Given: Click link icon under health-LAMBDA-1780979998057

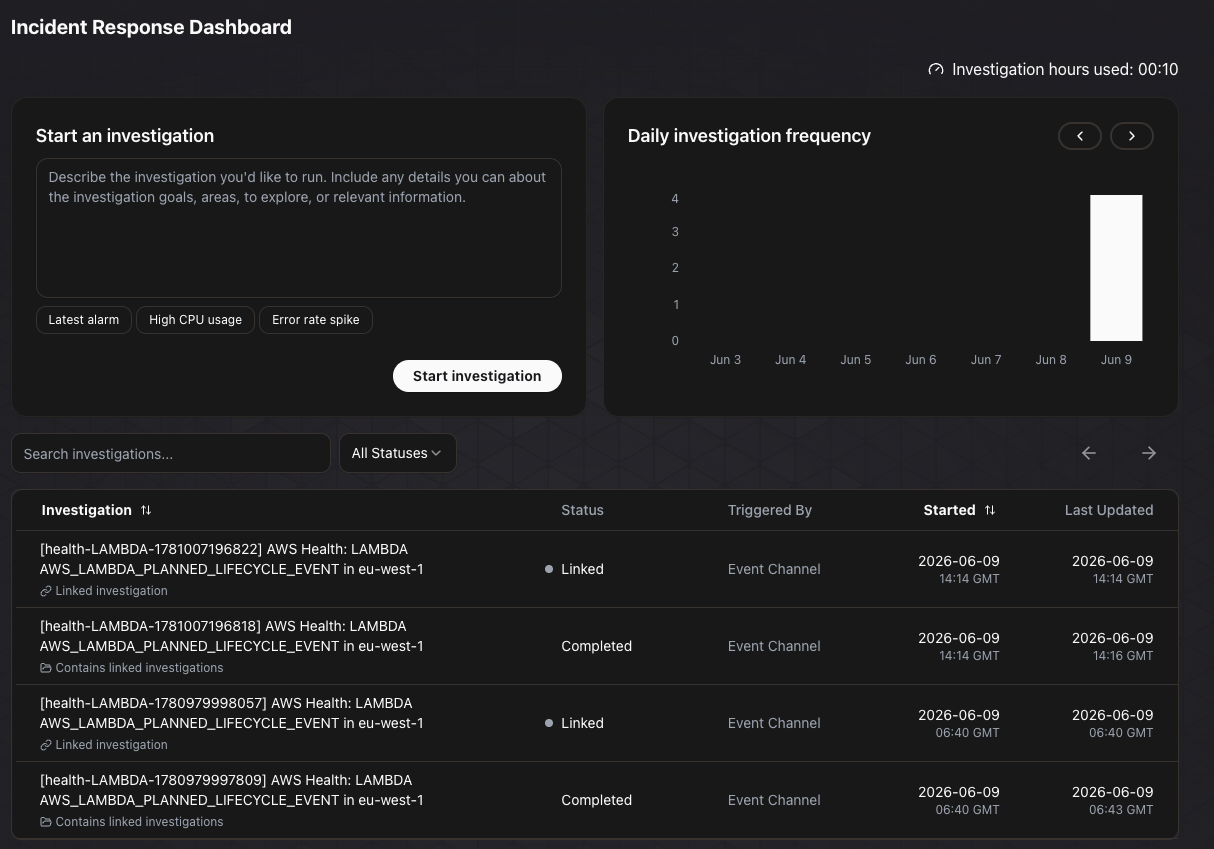Looking at the screenshot, I should pyautogui.click(x=46, y=745).
